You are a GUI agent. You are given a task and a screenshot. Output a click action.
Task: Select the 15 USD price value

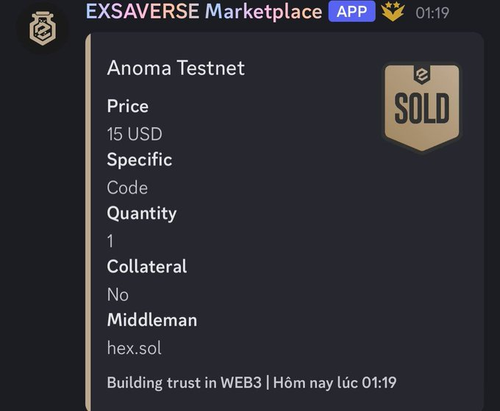coord(135,134)
